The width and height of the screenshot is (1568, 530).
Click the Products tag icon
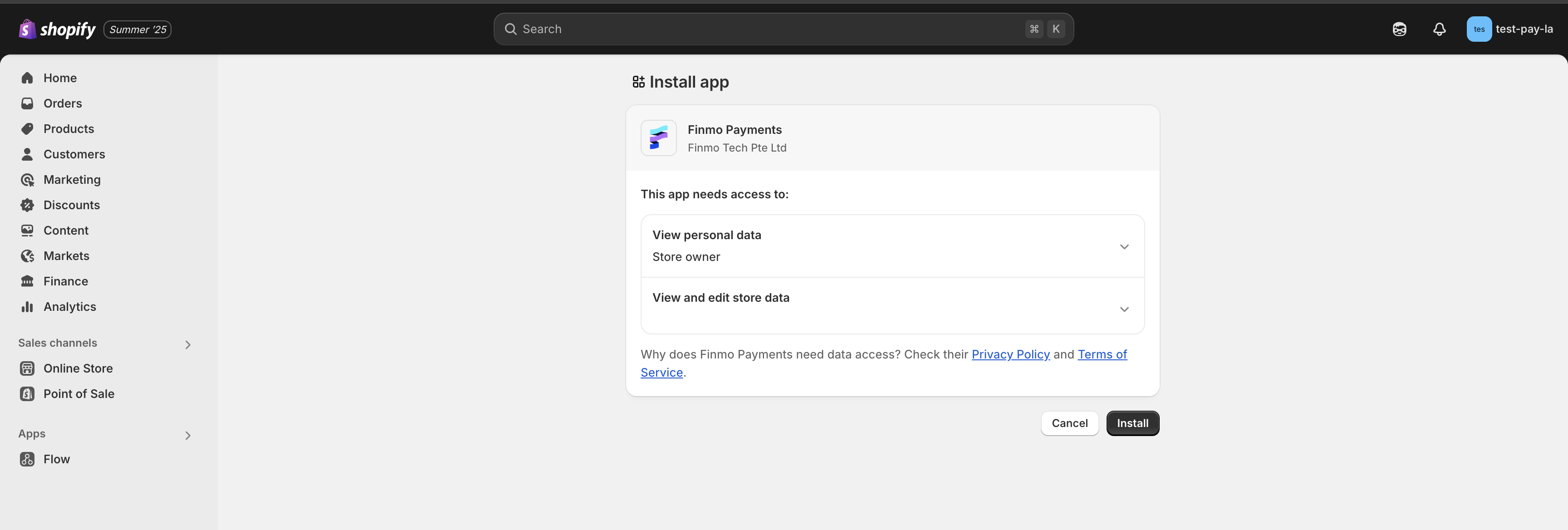click(27, 129)
